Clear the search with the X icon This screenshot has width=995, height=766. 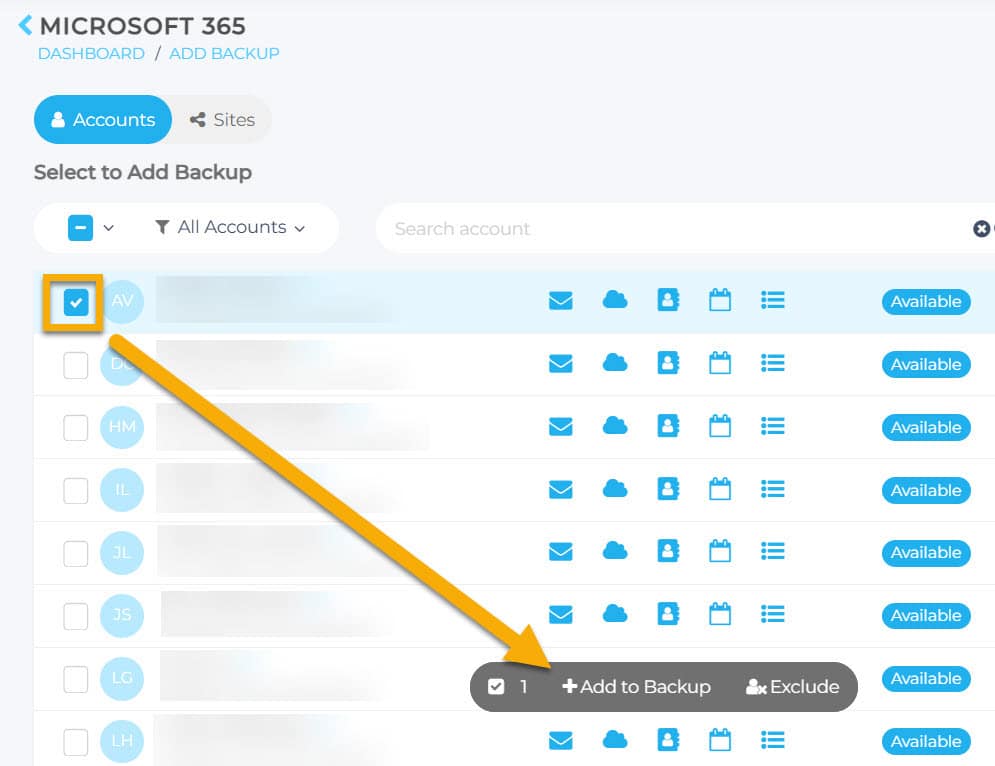pyautogui.click(x=981, y=228)
